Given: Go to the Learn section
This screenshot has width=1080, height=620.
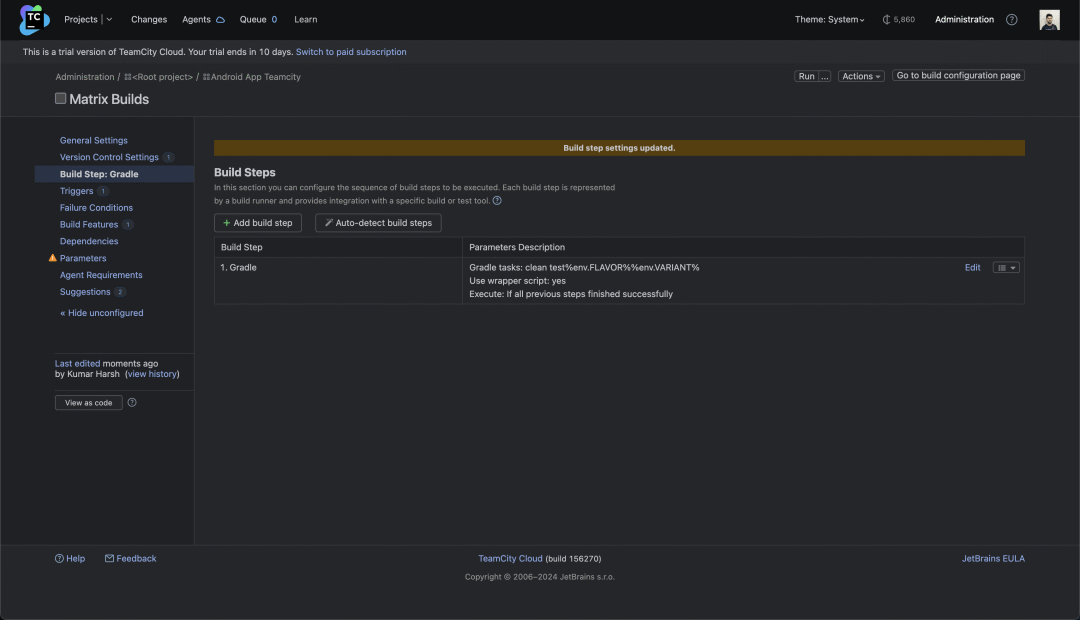Looking at the screenshot, I should 306,19.
